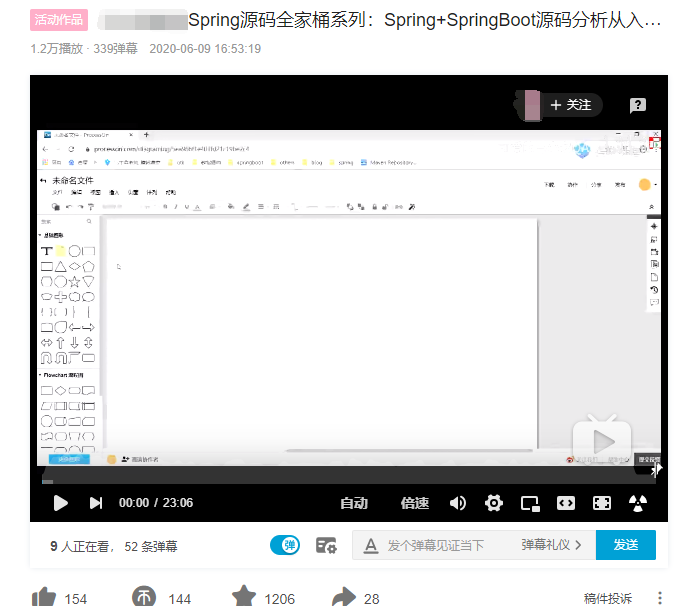Add video to favorites star
The image size is (674, 606).
tap(244, 596)
